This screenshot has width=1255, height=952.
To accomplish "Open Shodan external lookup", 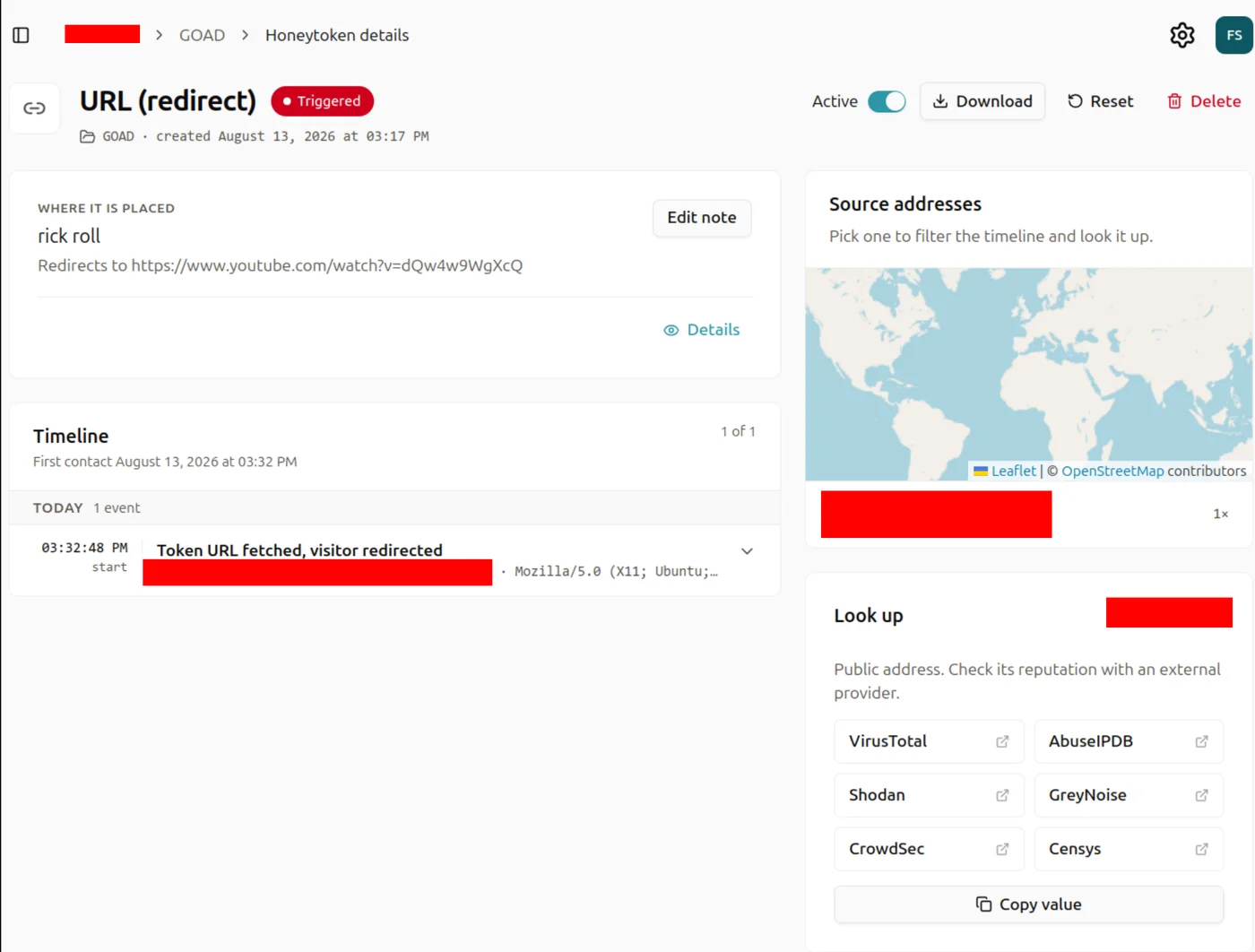I will tap(929, 795).
